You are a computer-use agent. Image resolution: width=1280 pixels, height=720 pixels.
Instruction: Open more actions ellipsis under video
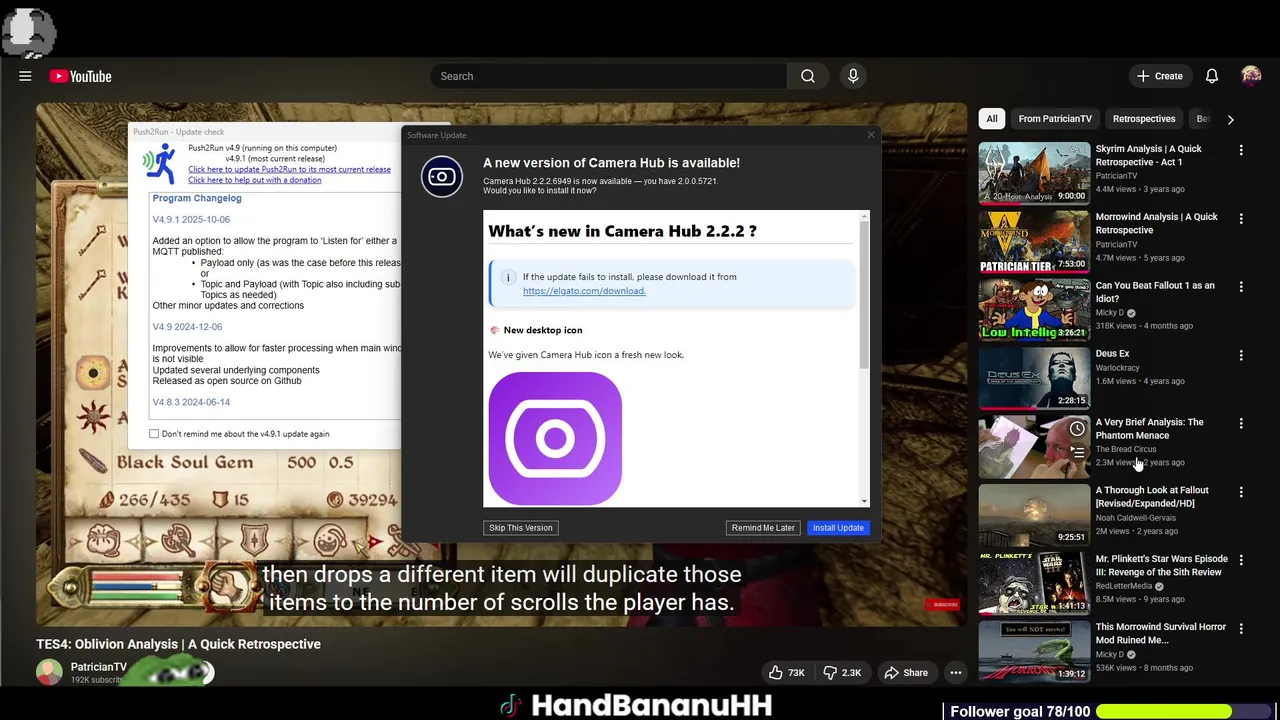tap(956, 673)
